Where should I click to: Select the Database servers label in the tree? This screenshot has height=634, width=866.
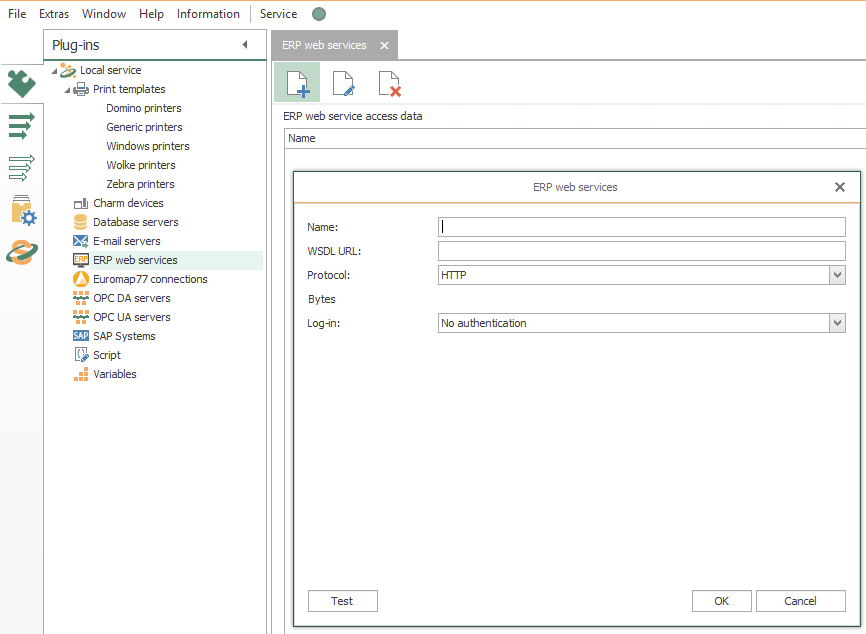[136, 222]
